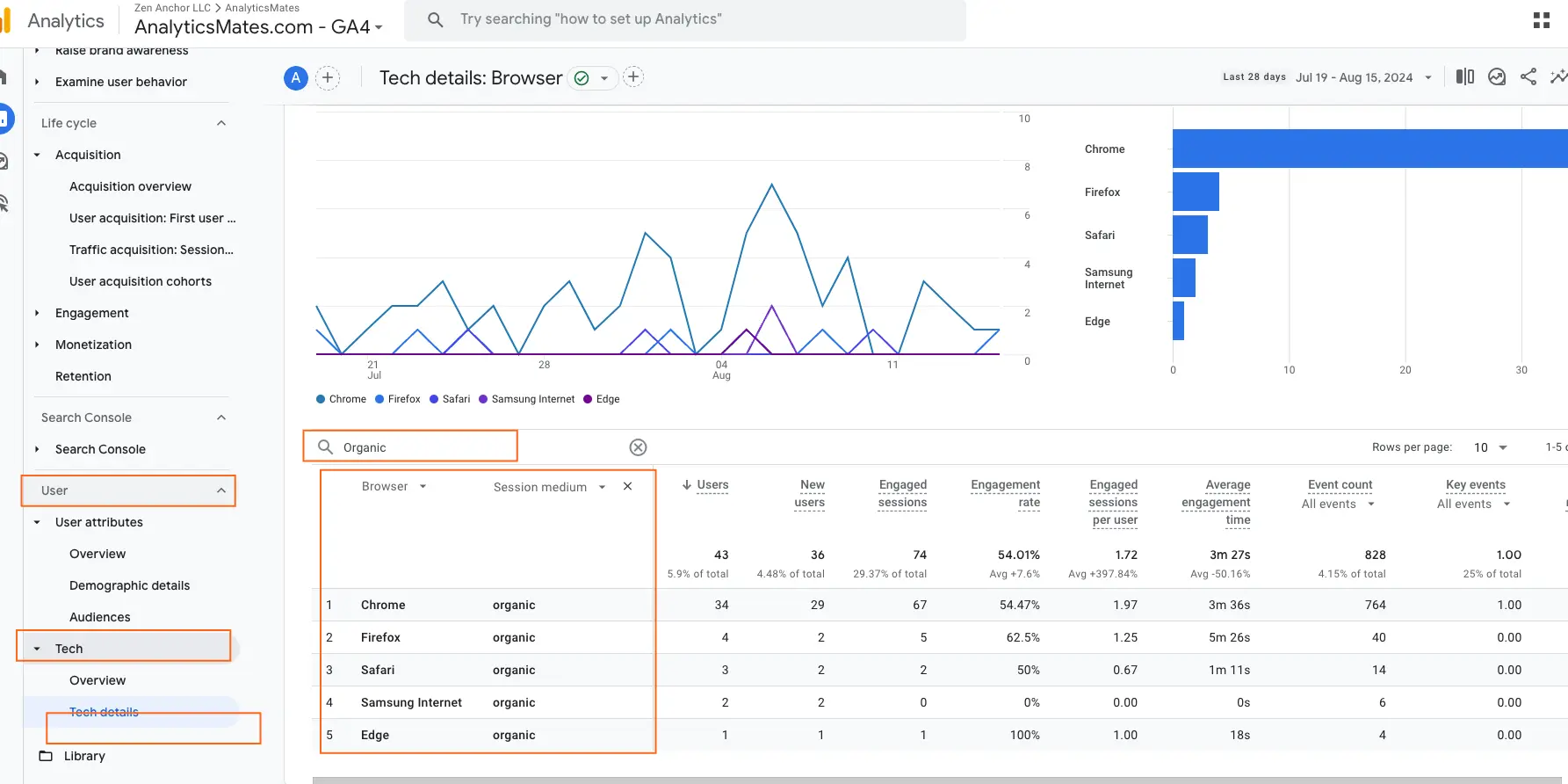Open Audiences report
Image resolution: width=1568 pixels, height=784 pixels.
coord(100,617)
